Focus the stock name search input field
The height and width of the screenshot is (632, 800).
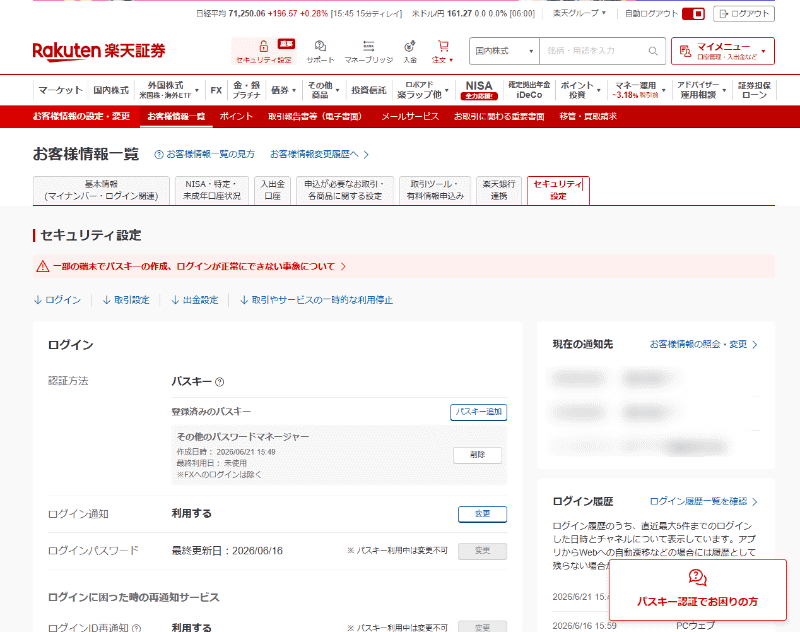[593, 51]
